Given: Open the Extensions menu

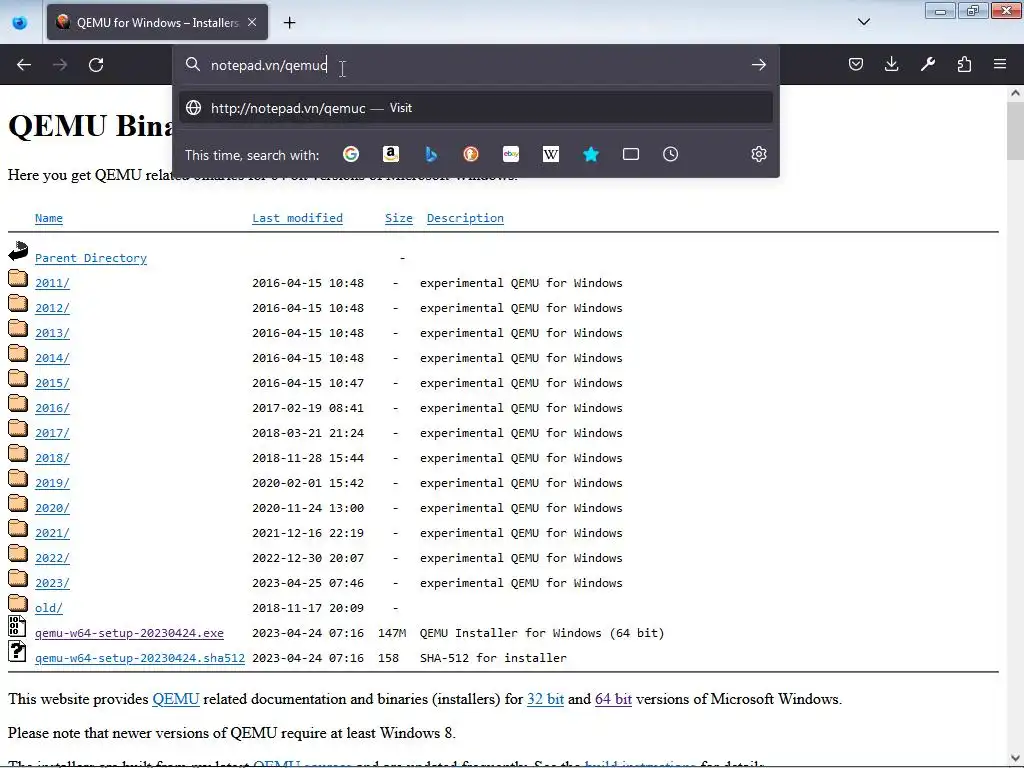Looking at the screenshot, I should (964, 64).
